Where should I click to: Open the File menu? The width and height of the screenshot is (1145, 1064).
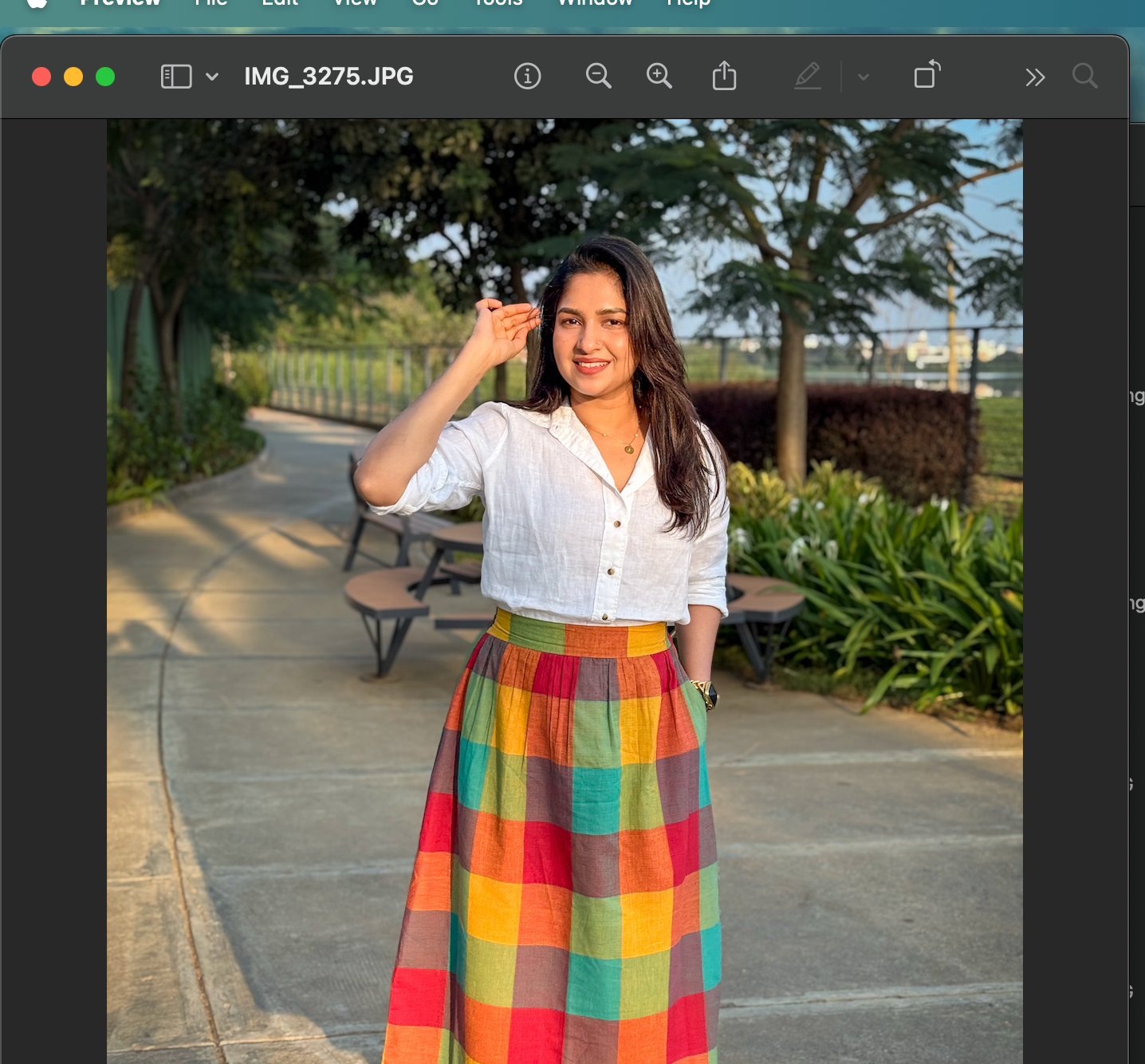tap(211, 3)
